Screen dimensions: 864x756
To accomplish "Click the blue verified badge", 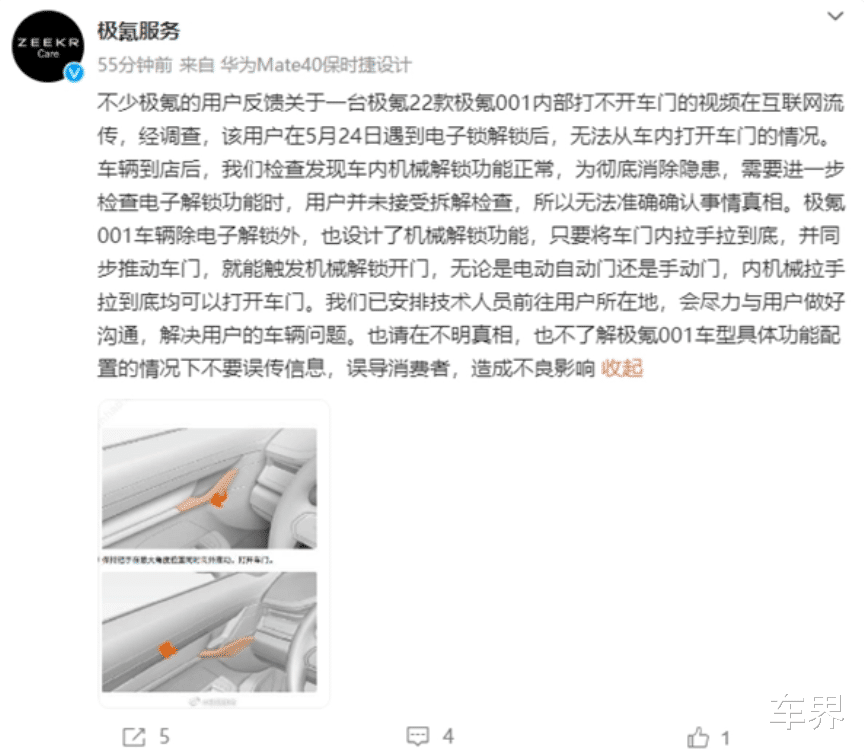I will point(74,73).
